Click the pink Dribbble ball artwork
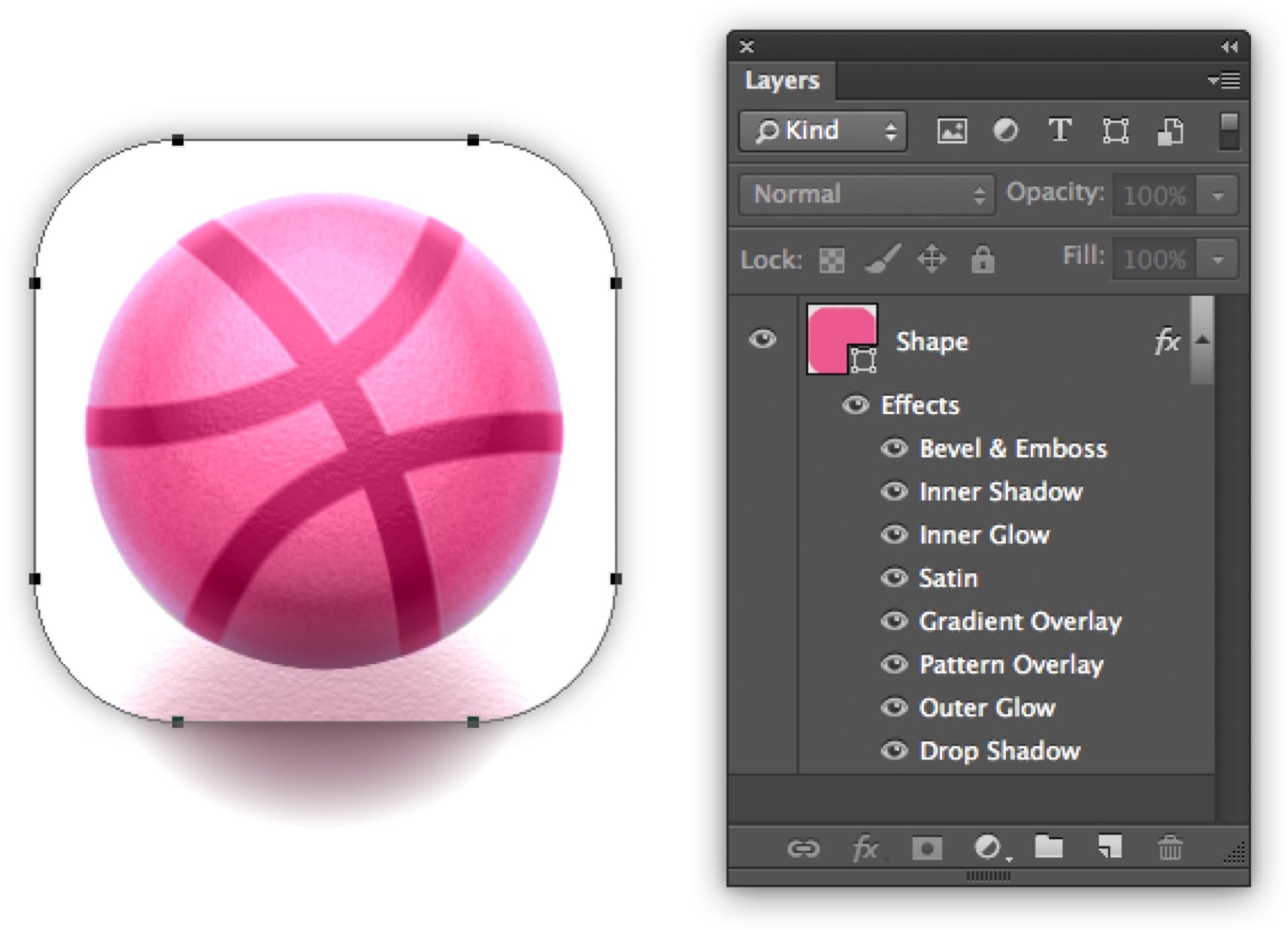 point(324,430)
